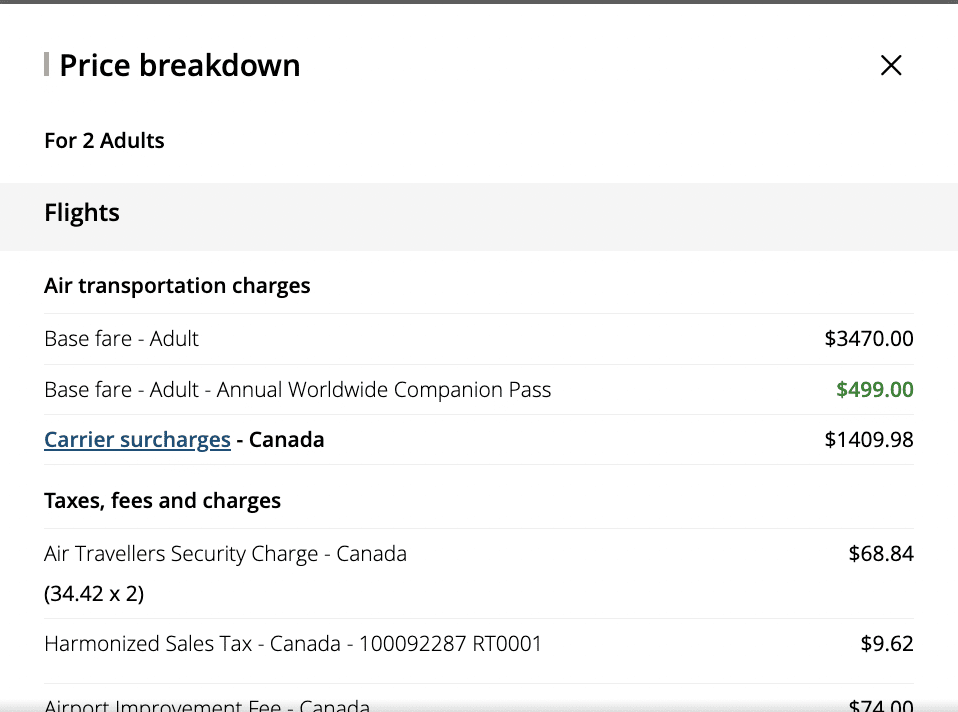958x712 pixels.
Task: Click the $68.84 security charge amount
Action: (880, 554)
